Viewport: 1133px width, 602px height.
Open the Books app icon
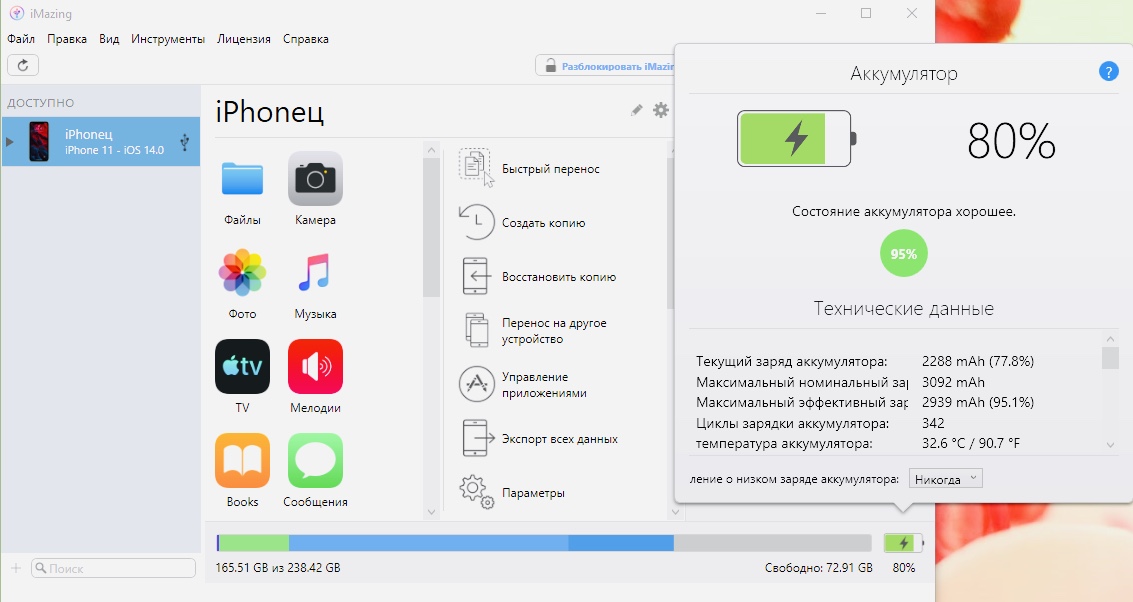click(242, 460)
